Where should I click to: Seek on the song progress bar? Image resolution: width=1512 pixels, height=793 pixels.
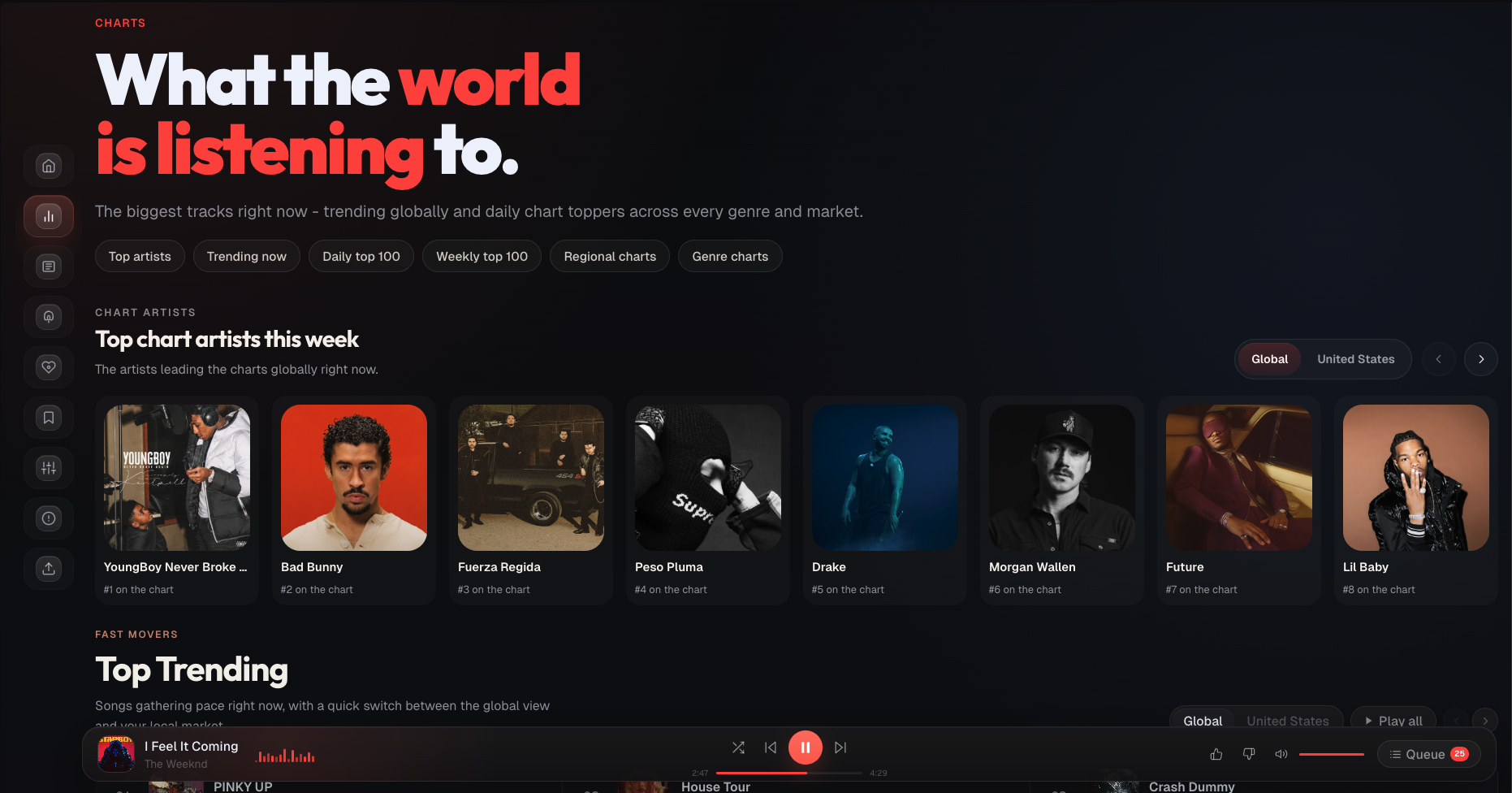[788, 773]
